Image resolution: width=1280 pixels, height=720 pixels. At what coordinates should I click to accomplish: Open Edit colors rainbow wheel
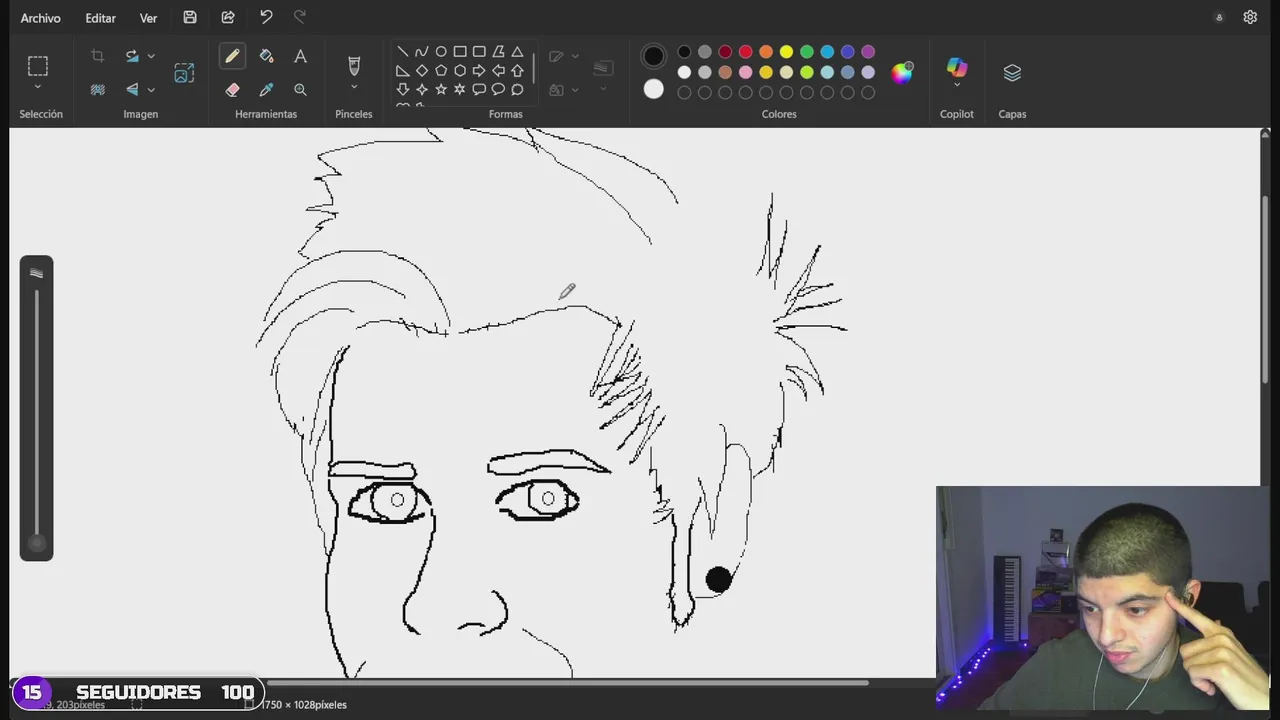pos(902,72)
